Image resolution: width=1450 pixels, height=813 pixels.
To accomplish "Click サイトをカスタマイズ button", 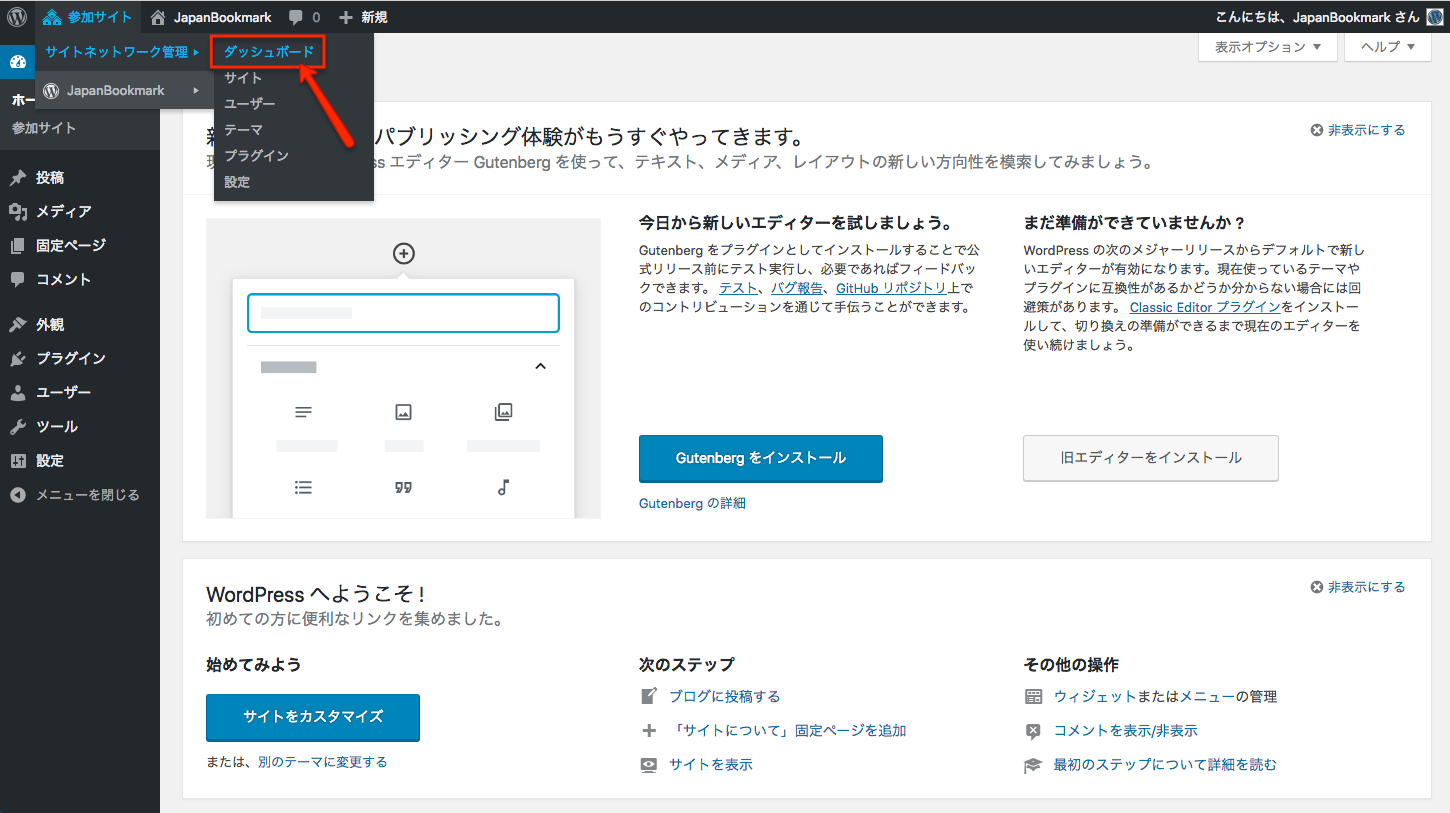I will (x=313, y=717).
